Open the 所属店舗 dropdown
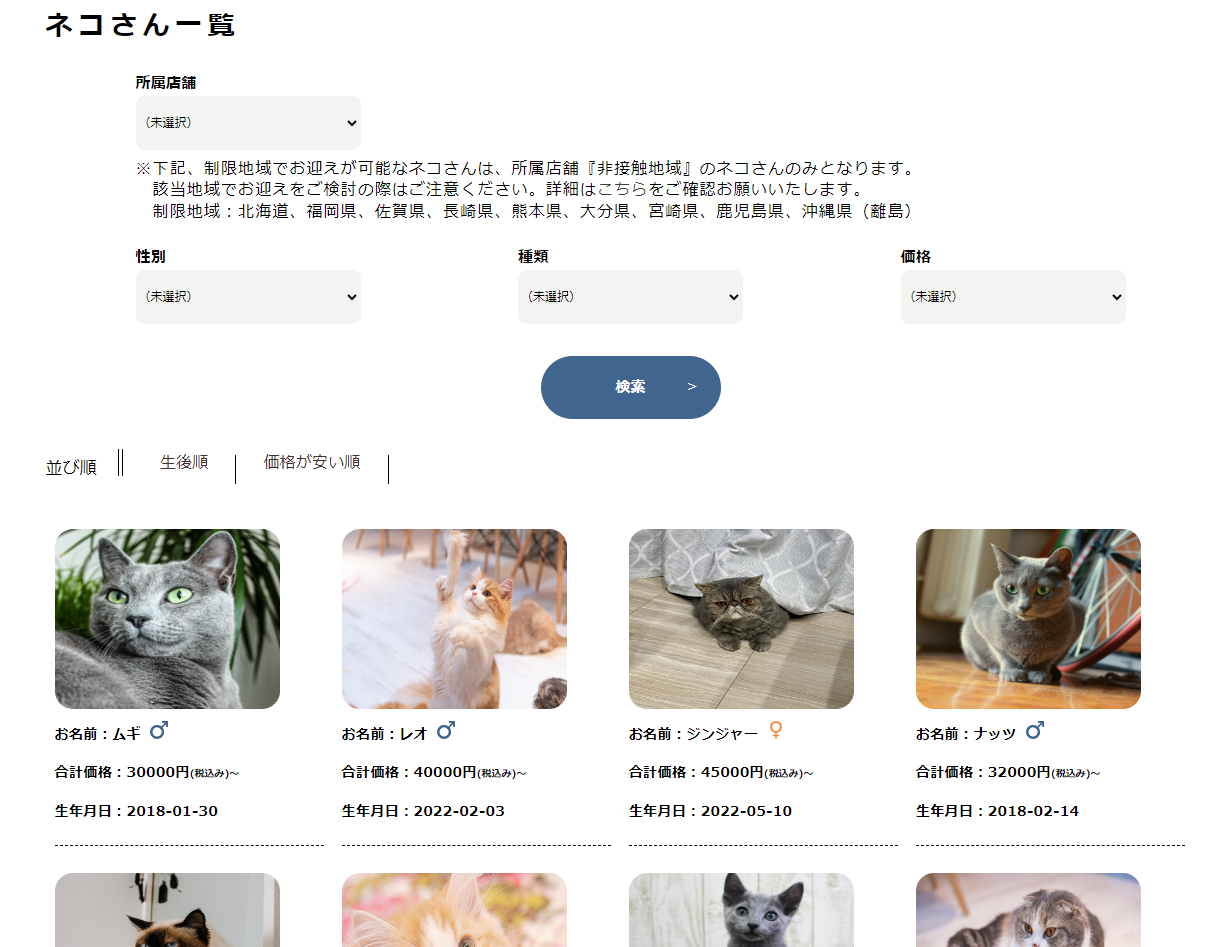Image resolution: width=1215 pixels, height=947 pixels. [248, 123]
